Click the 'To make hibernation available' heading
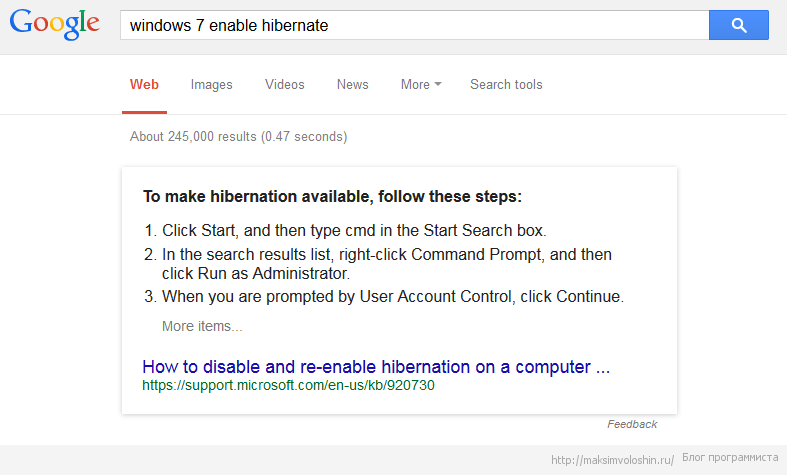Screen dimensions: 787x475 (x=332, y=196)
